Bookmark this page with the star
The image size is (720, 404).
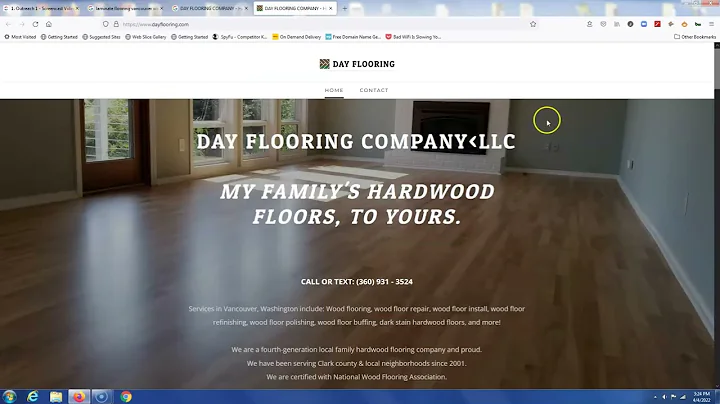(533, 24)
